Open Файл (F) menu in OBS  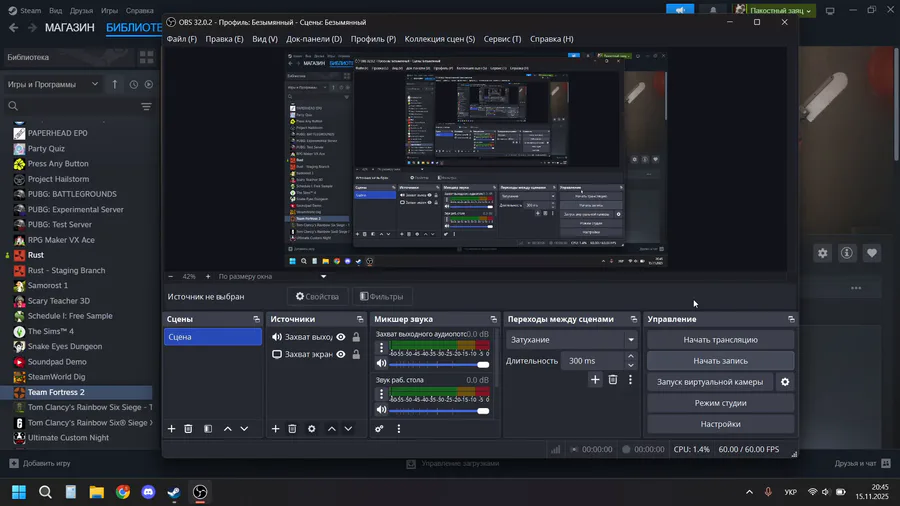(181, 39)
